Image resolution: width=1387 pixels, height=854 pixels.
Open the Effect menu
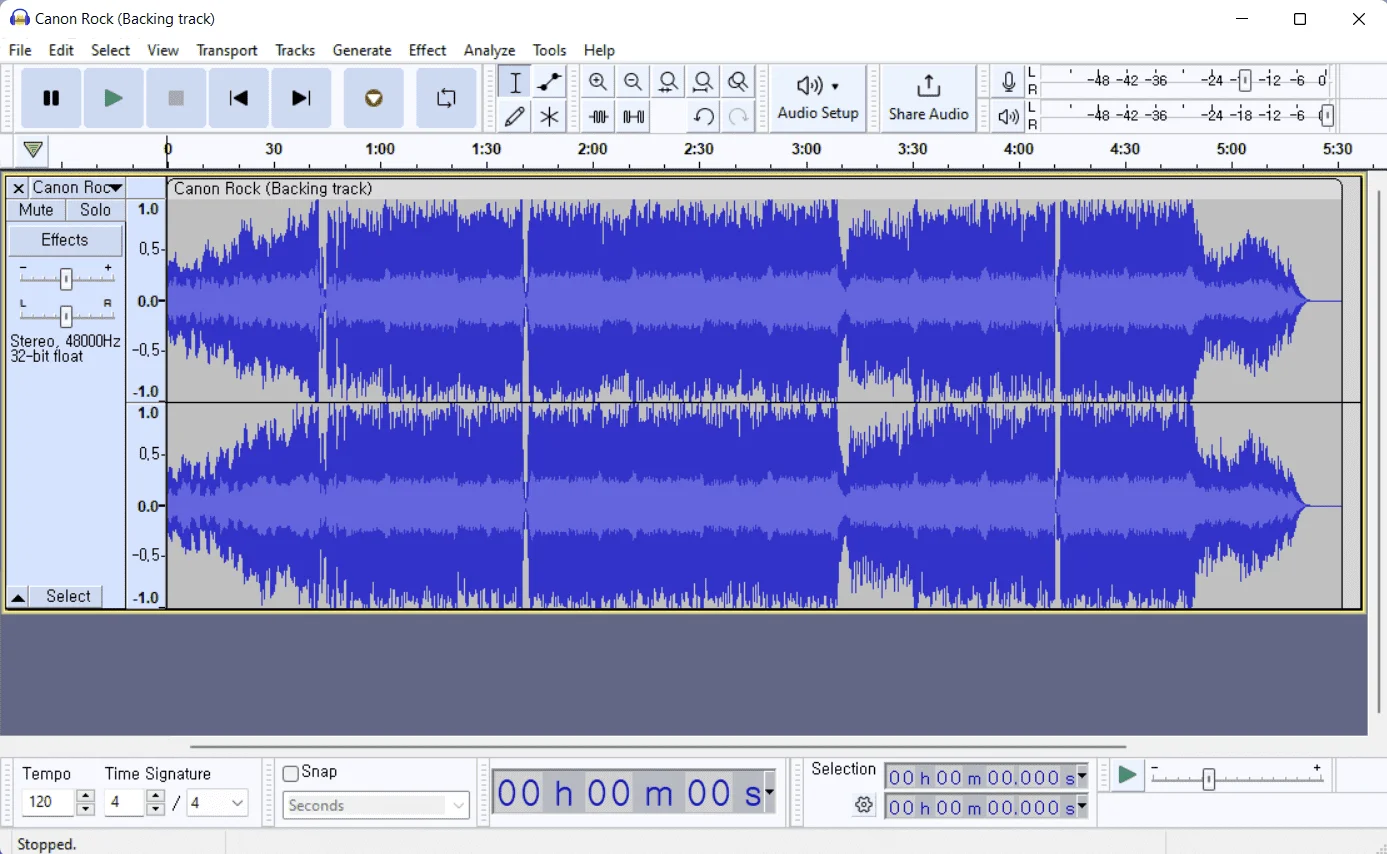click(427, 50)
